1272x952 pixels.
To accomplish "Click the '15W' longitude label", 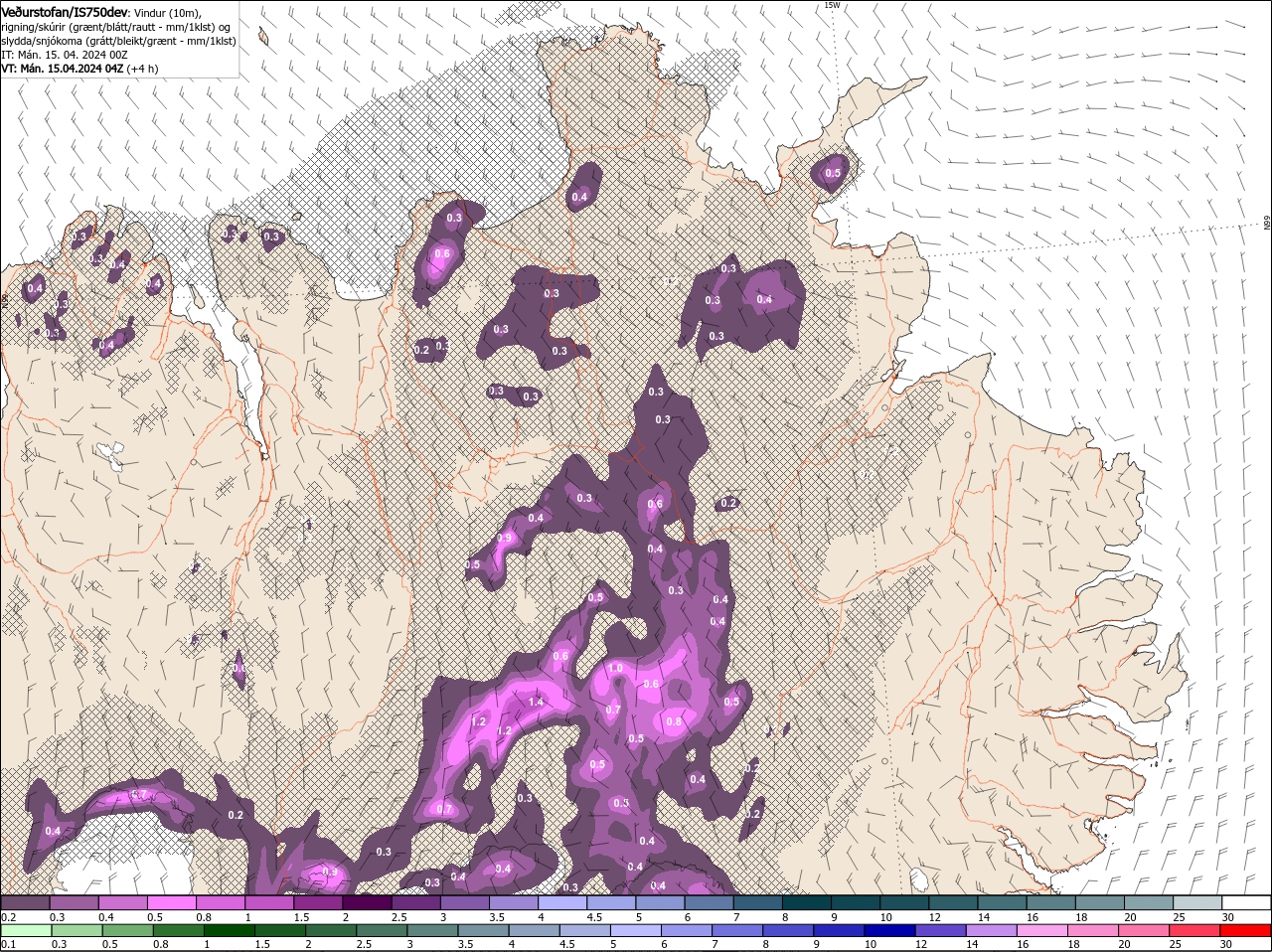I will (x=832, y=5).
